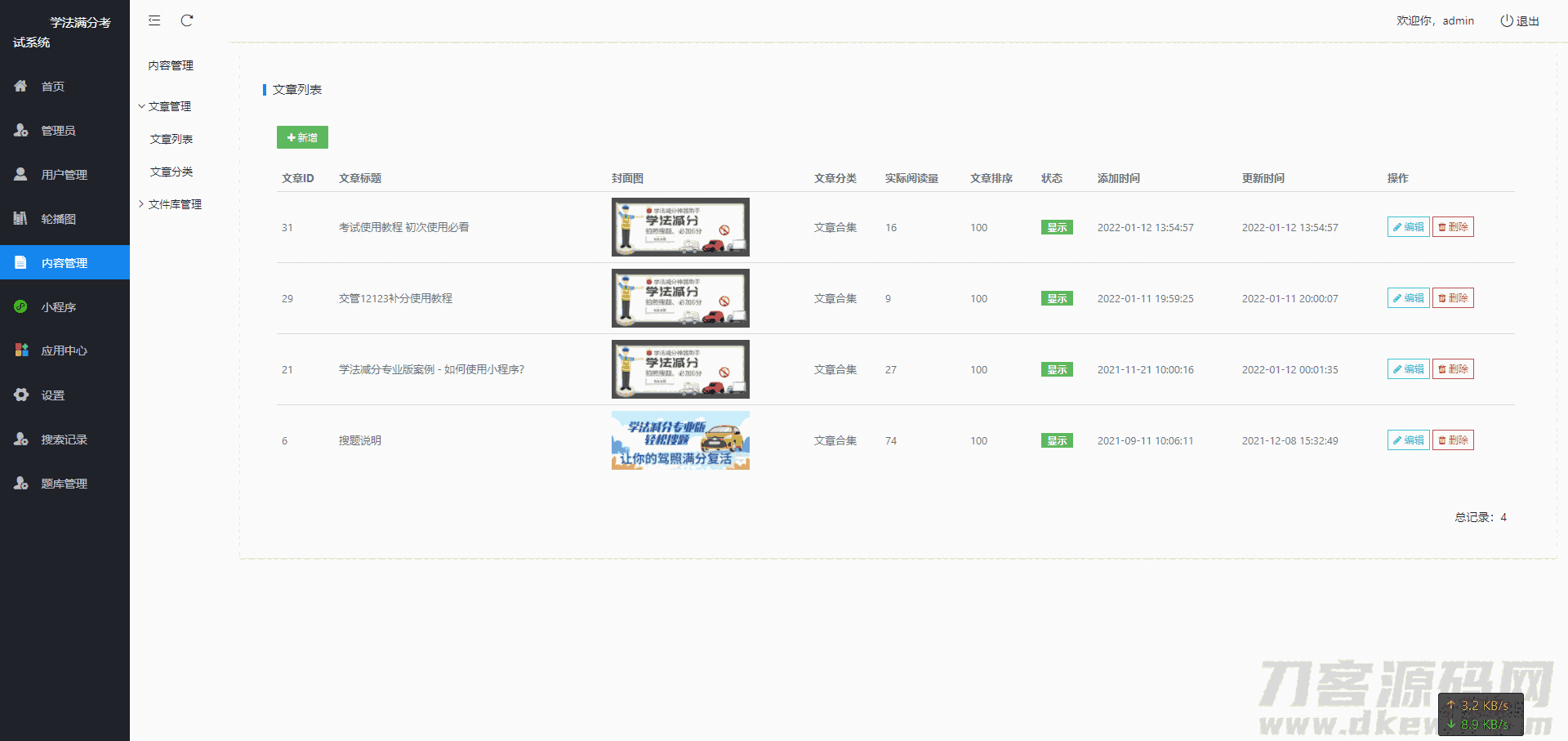Open 应用中心 menu item

[x=65, y=350]
